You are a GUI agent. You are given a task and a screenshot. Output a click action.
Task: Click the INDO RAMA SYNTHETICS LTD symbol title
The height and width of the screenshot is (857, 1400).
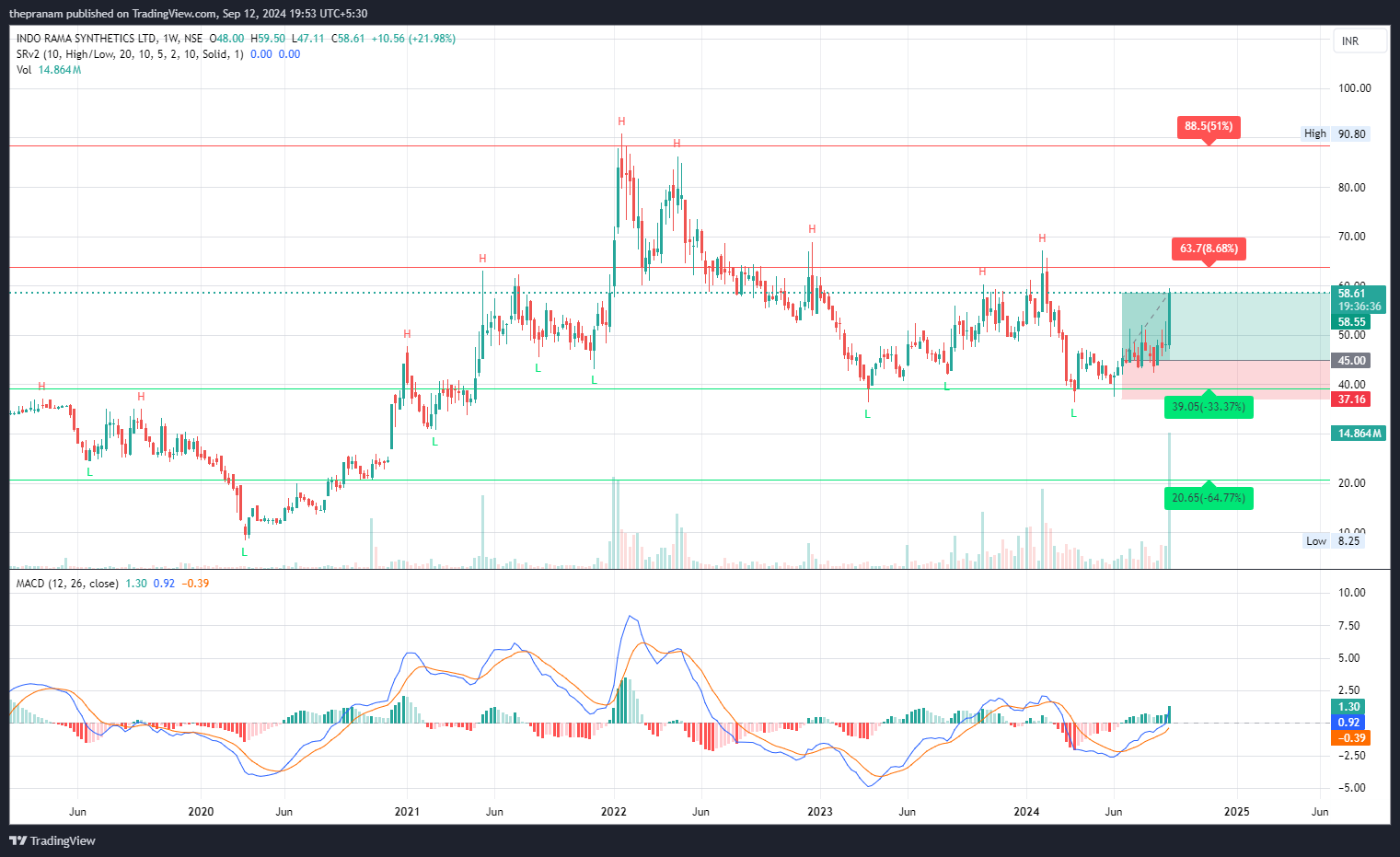point(87,39)
